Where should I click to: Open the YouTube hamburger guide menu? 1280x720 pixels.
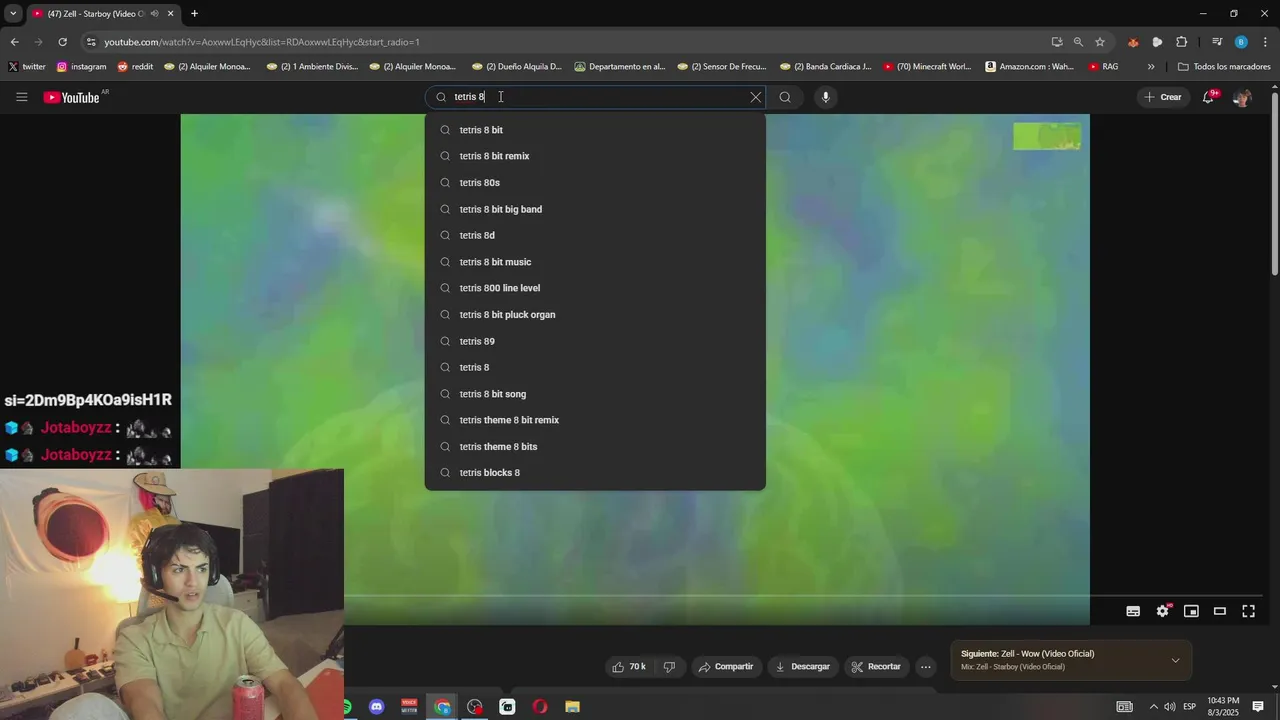[21, 97]
